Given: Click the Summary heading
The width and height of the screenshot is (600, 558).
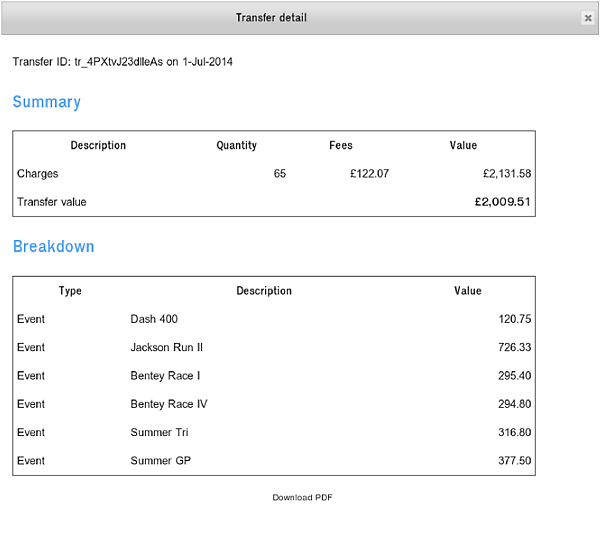Looking at the screenshot, I should point(46,102).
